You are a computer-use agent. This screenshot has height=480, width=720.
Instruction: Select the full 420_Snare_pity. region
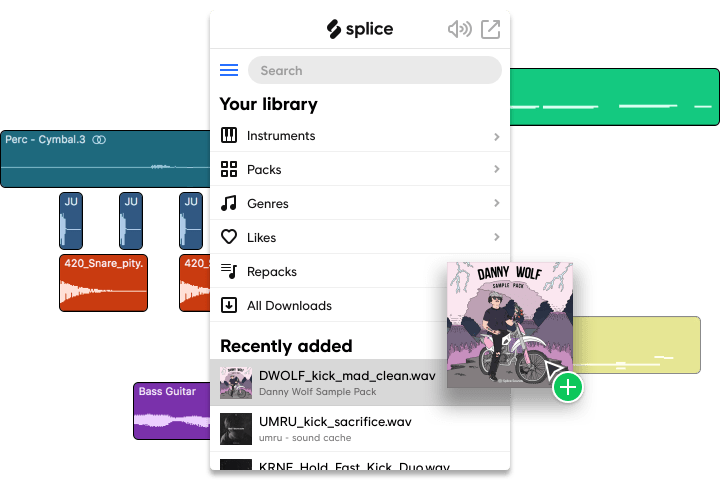pos(103,283)
